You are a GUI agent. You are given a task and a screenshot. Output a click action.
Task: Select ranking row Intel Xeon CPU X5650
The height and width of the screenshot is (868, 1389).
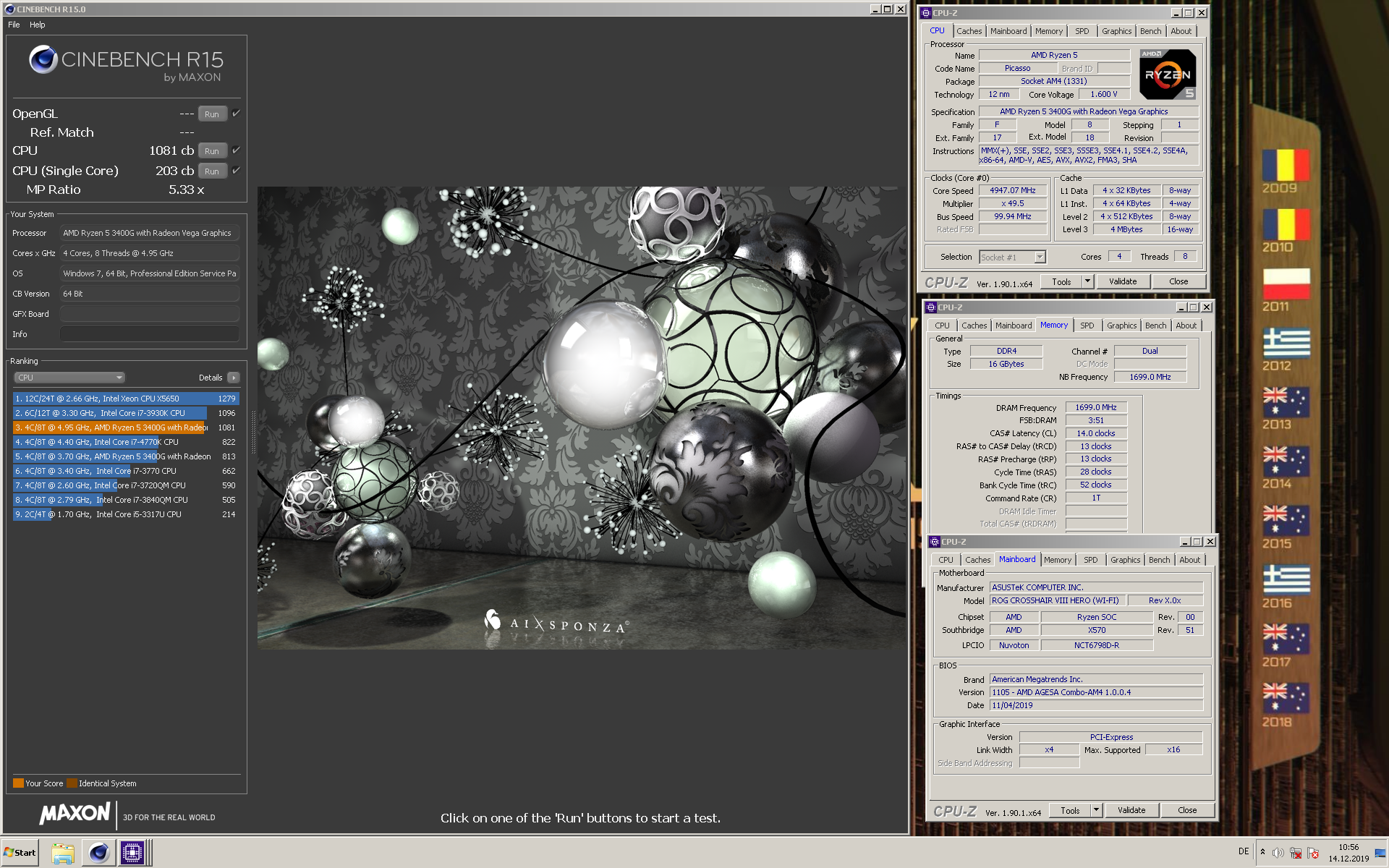[126, 399]
